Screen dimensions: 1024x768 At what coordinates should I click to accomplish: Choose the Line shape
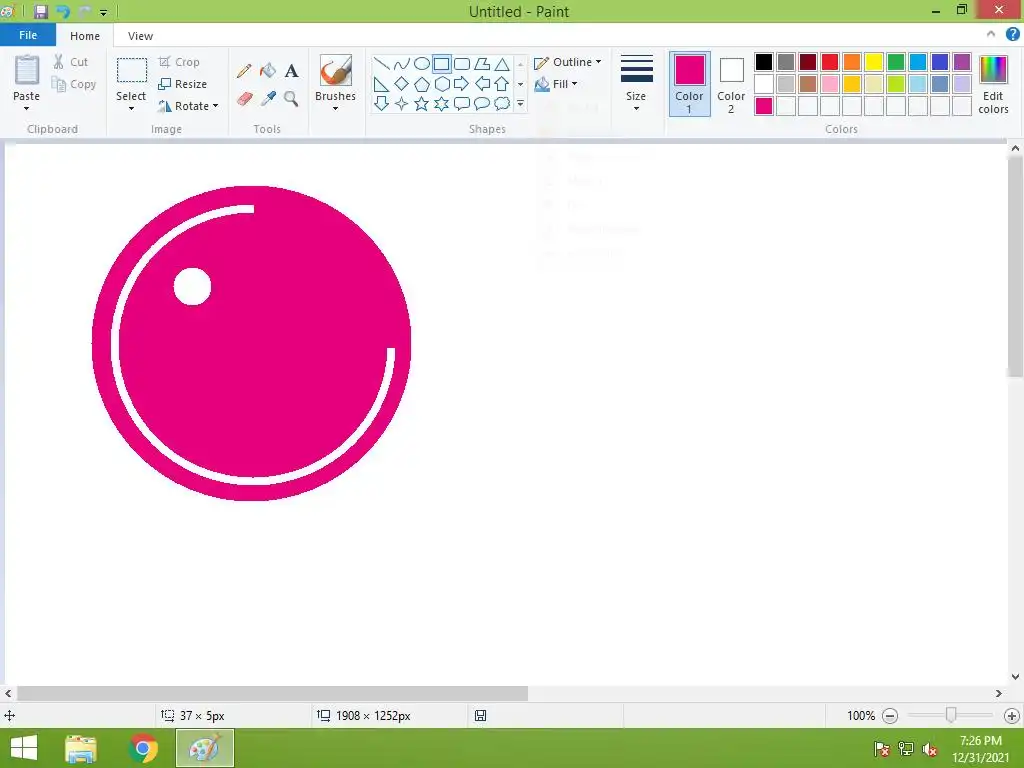tap(381, 64)
